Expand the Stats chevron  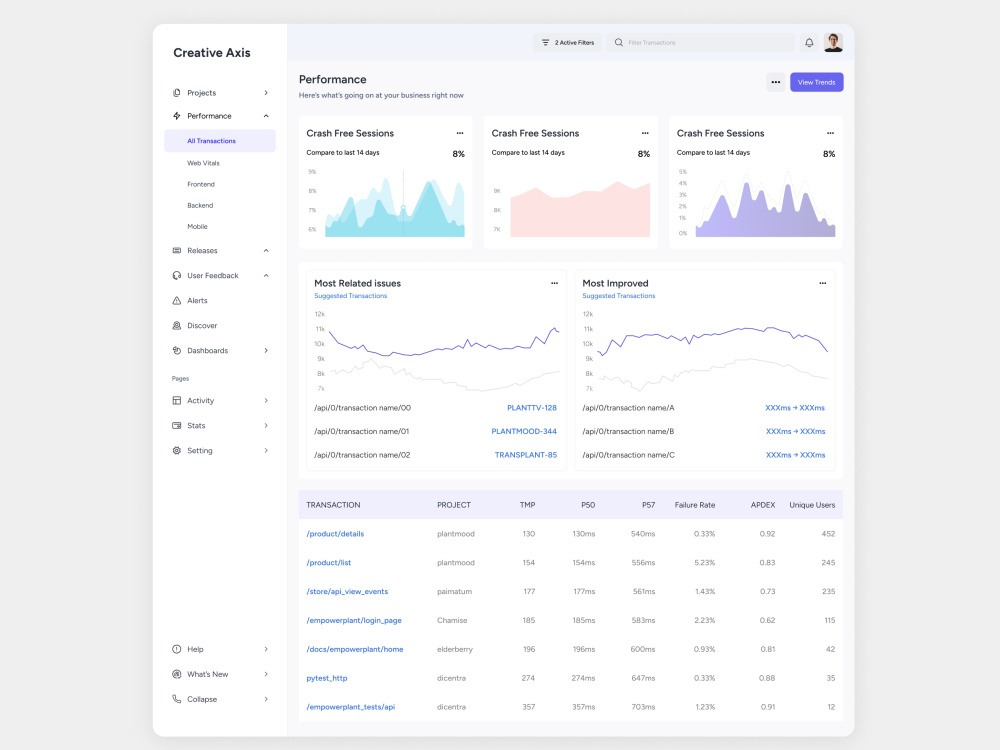266,425
